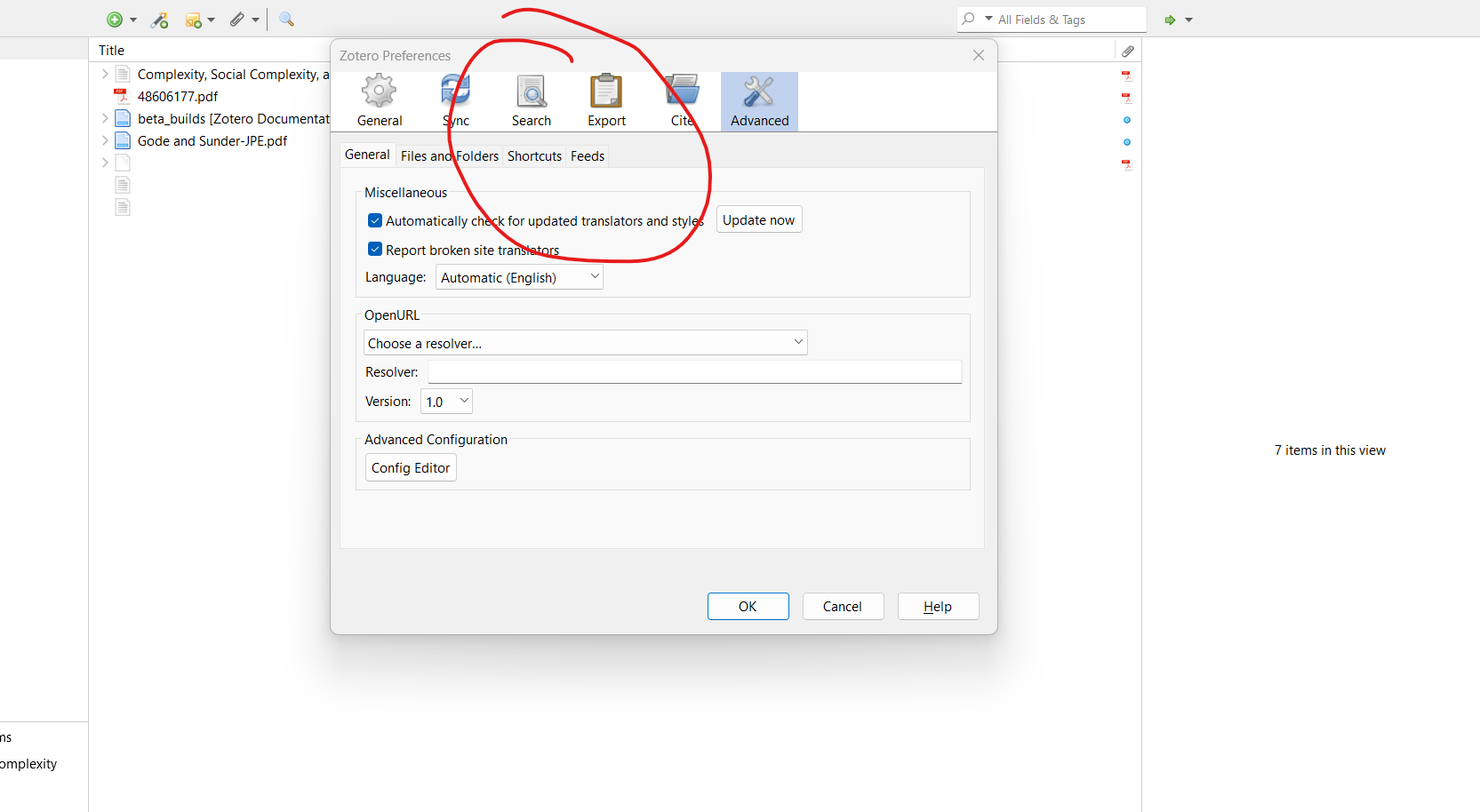
Task: Click the PDF indicator for Complexity row
Action: (x=1127, y=76)
